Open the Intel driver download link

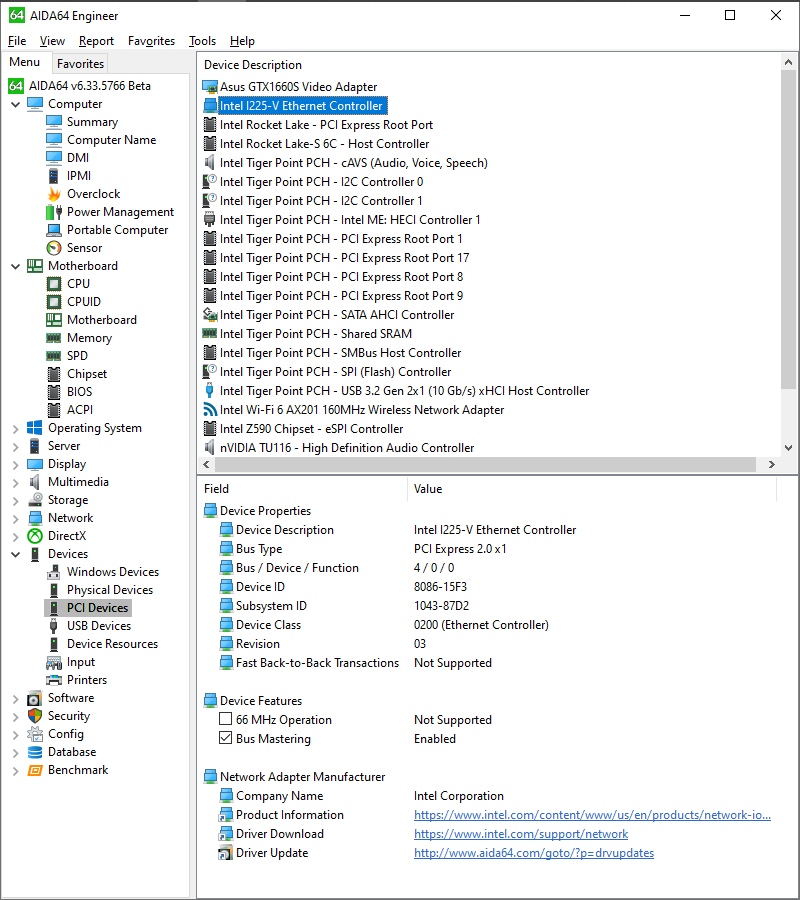[x=520, y=833]
